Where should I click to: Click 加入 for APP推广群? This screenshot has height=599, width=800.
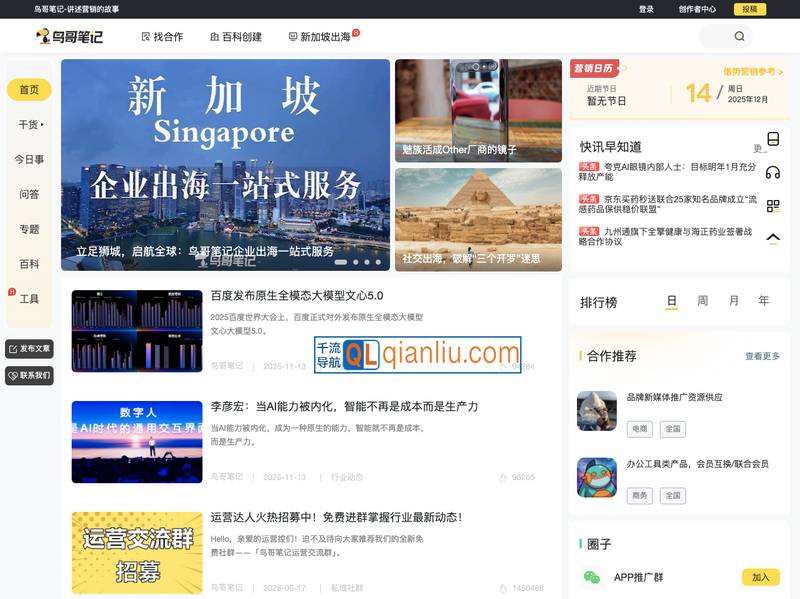pyautogui.click(x=760, y=577)
